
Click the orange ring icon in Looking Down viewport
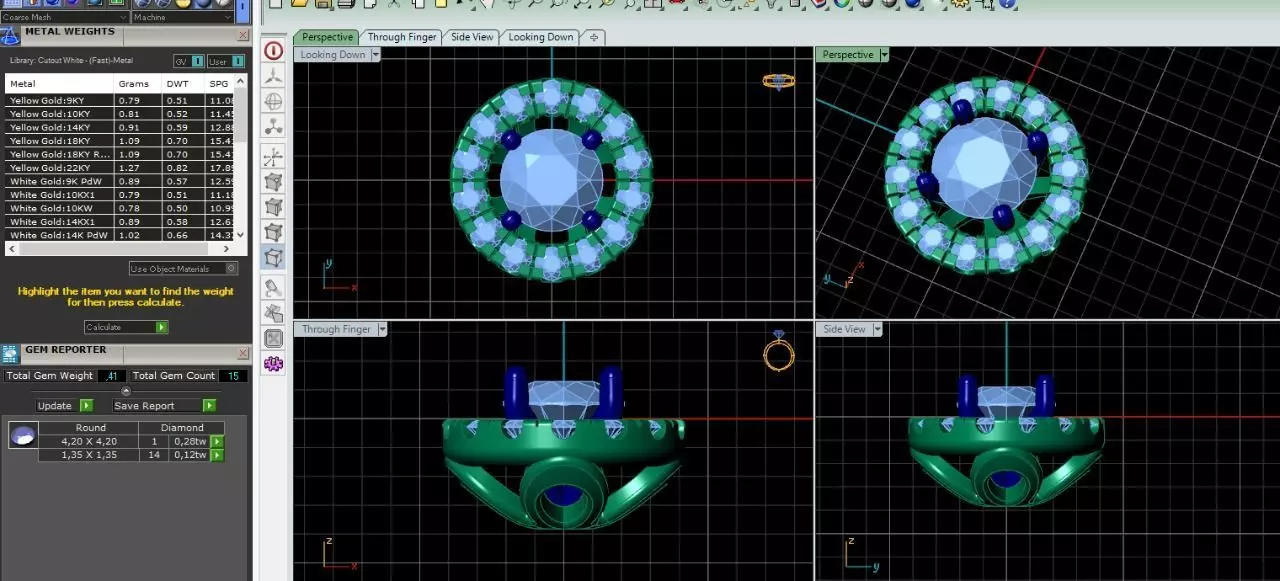778,82
